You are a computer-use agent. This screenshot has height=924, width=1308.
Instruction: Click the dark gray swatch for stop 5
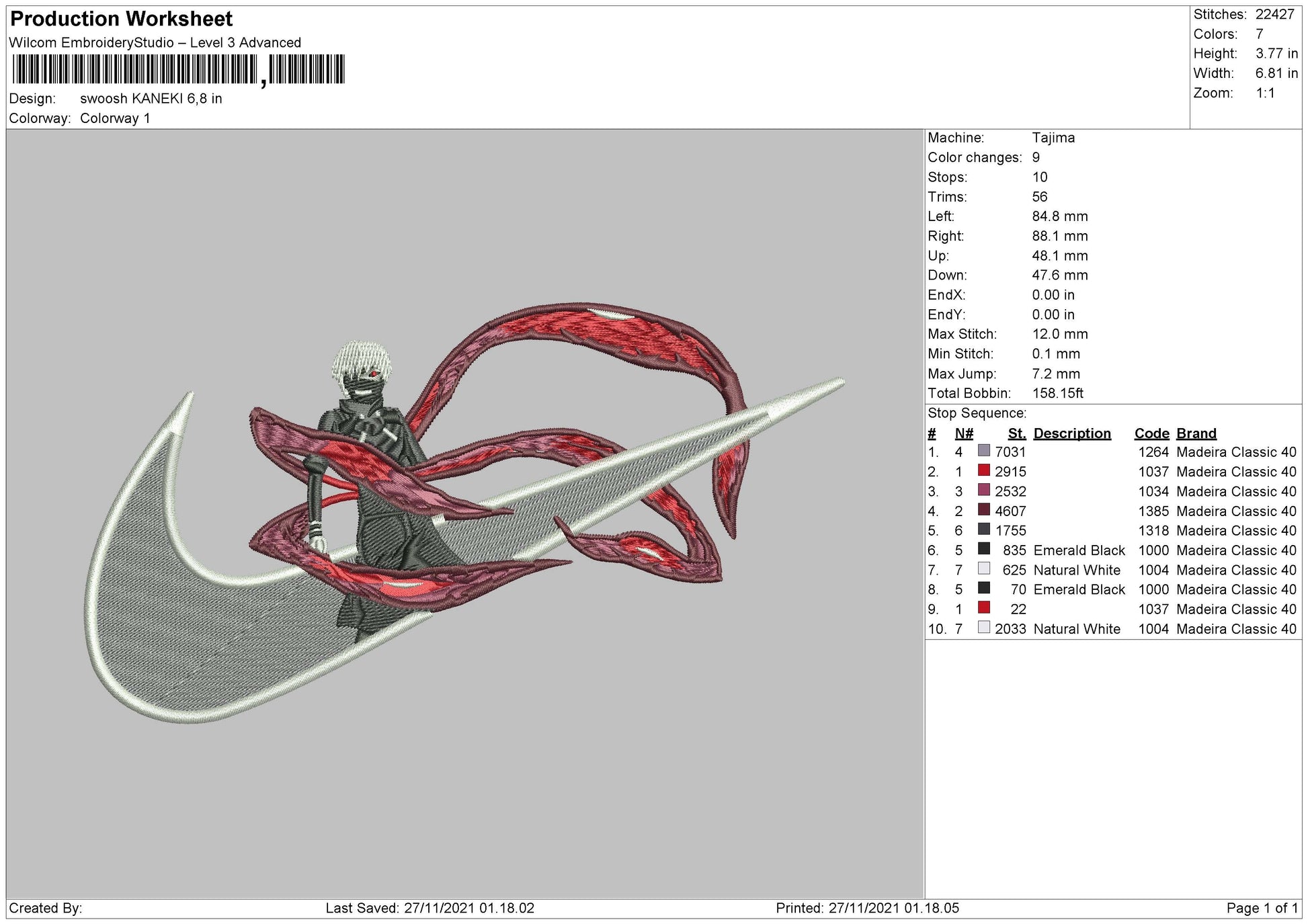tap(984, 530)
